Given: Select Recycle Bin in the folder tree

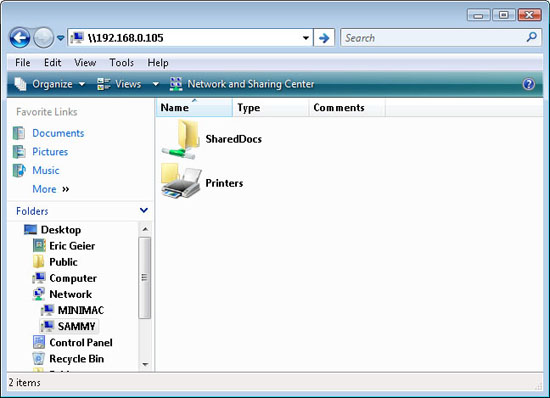Looking at the screenshot, I should 76,359.
